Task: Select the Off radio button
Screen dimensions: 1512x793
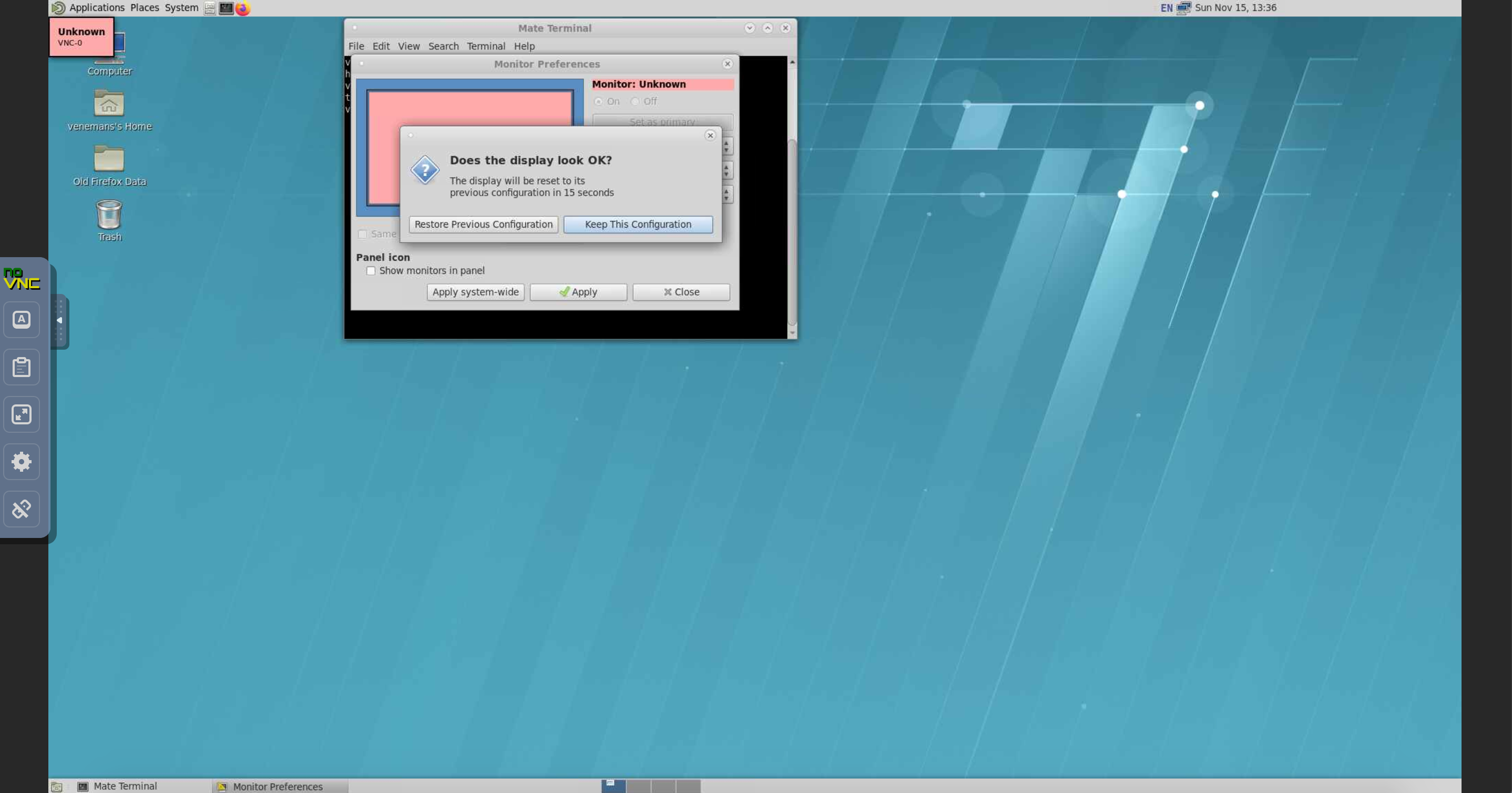Action: tap(635, 101)
